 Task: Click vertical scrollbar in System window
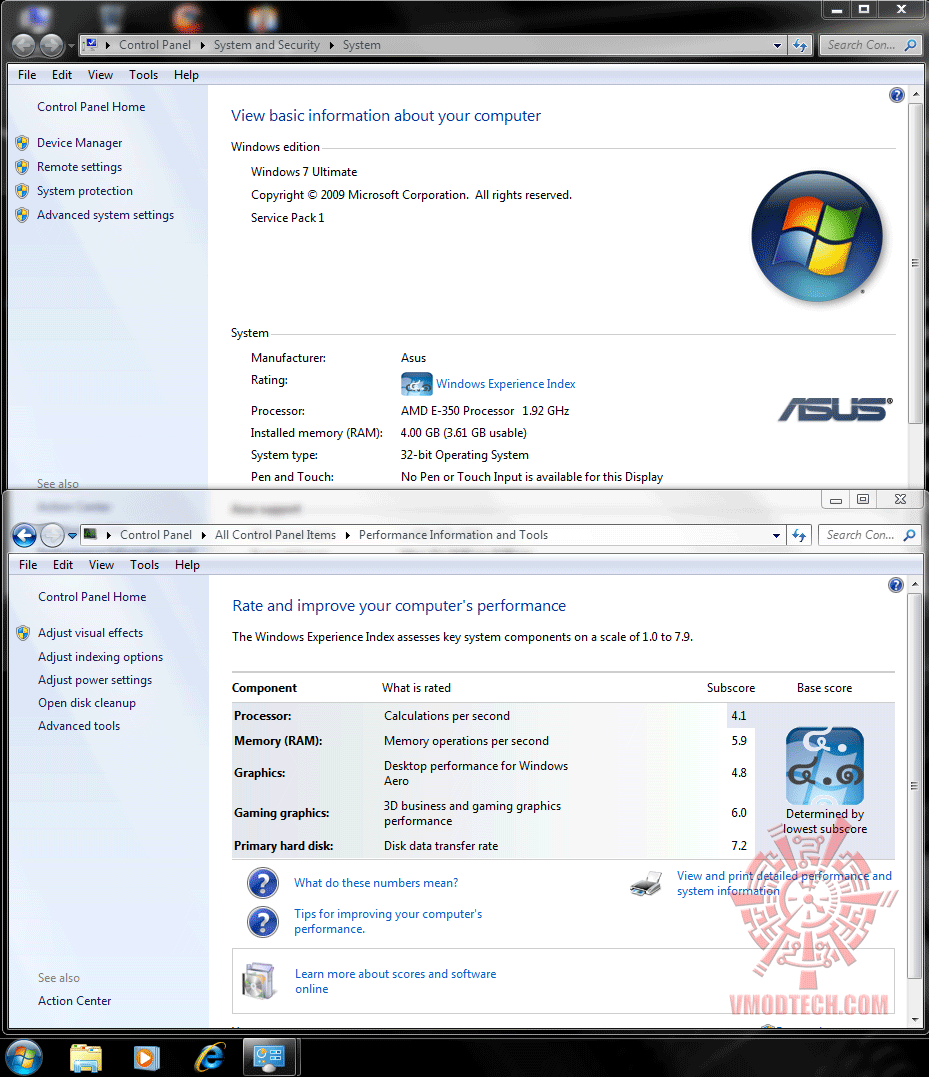pos(915,262)
